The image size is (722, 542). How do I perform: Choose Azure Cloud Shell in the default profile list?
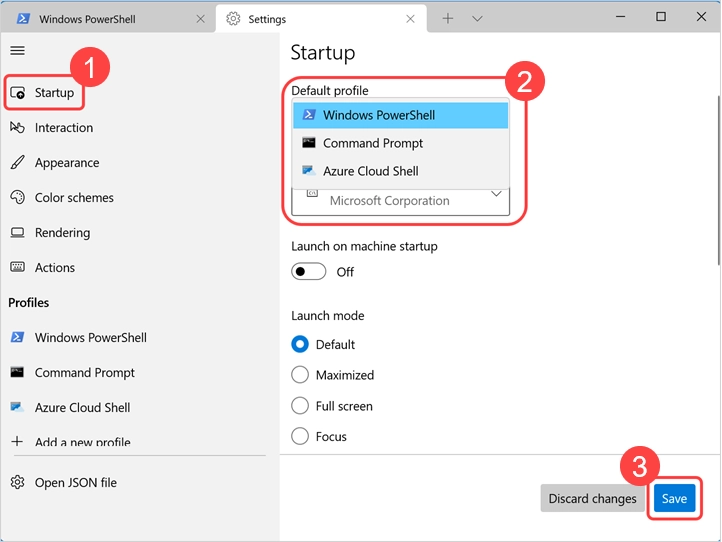click(370, 171)
